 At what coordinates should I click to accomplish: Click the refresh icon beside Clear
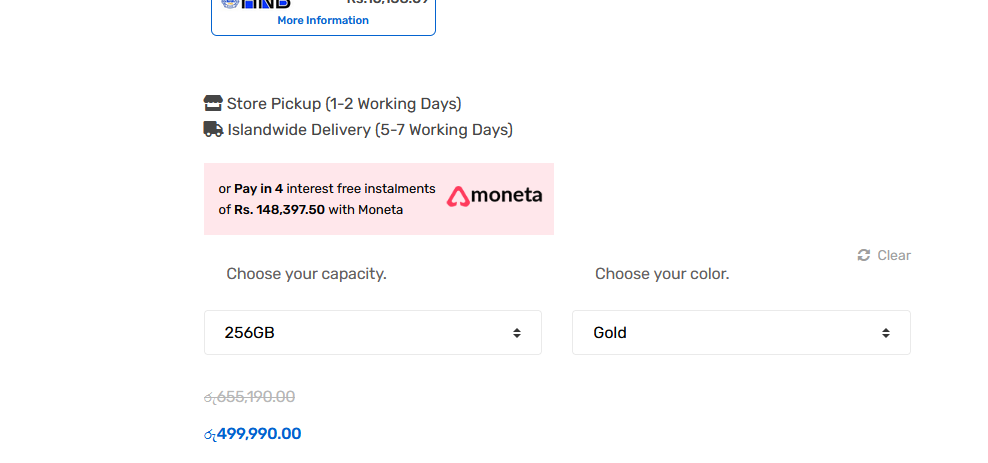click(863, 255)
